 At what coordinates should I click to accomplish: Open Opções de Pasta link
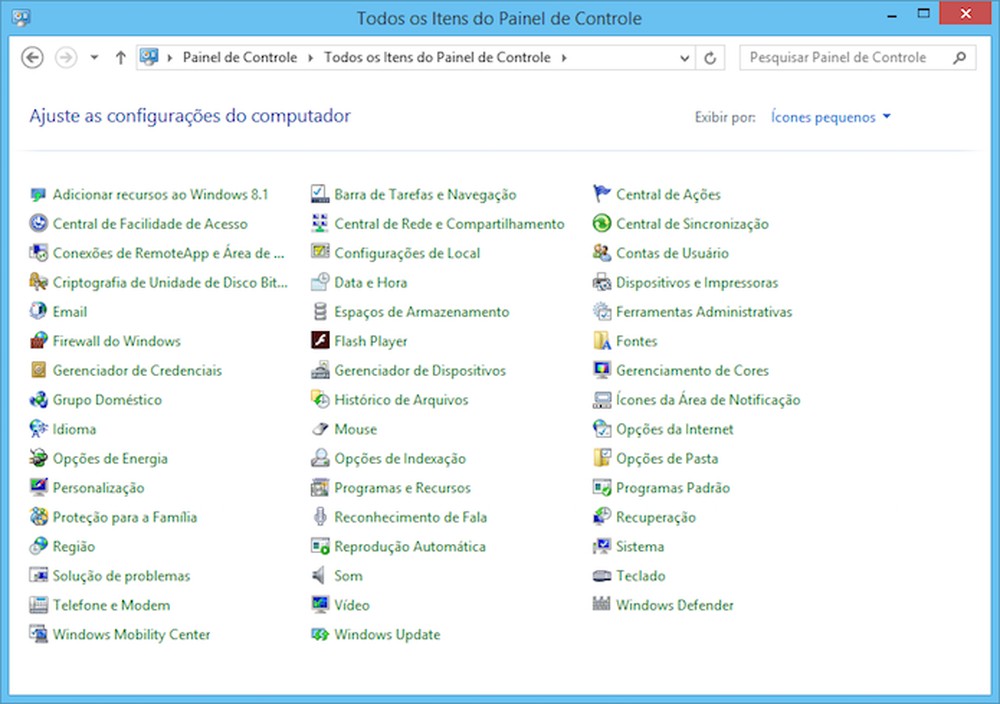[x=667, y=458]
